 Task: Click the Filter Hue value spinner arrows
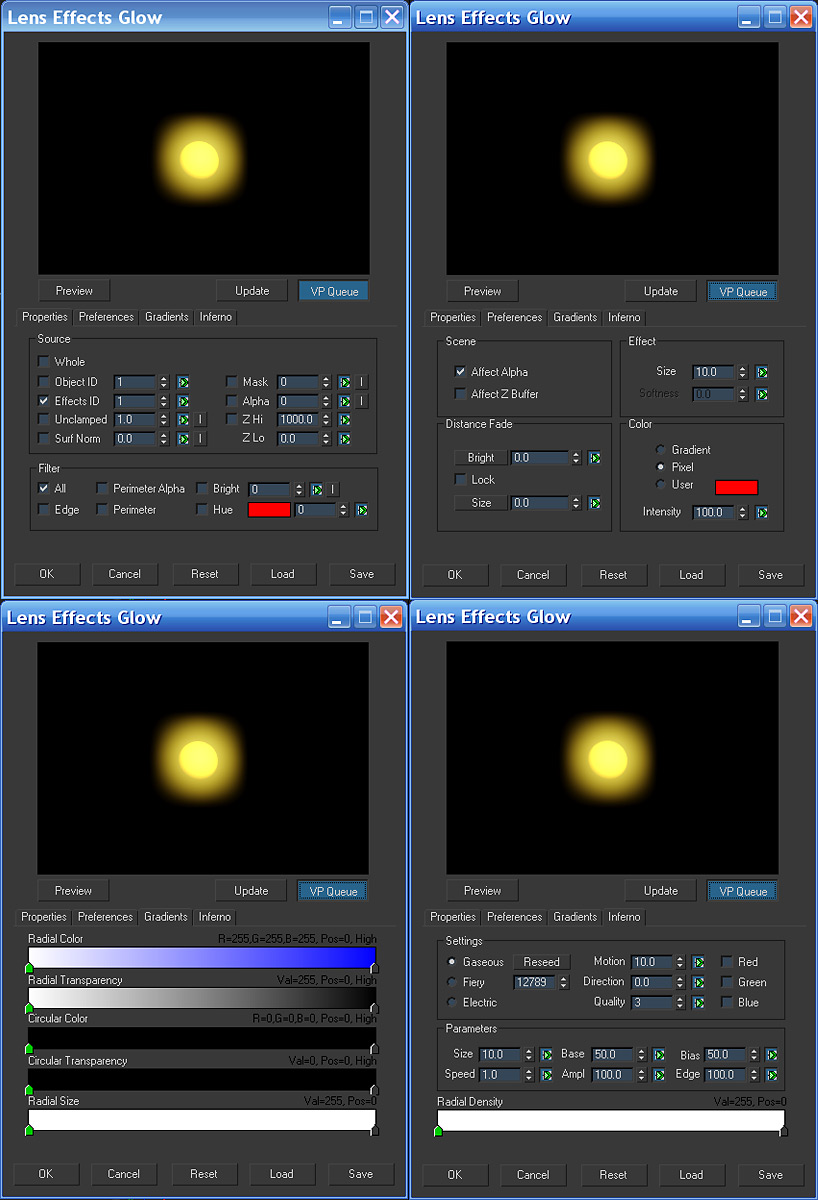[x=344, y=510]
